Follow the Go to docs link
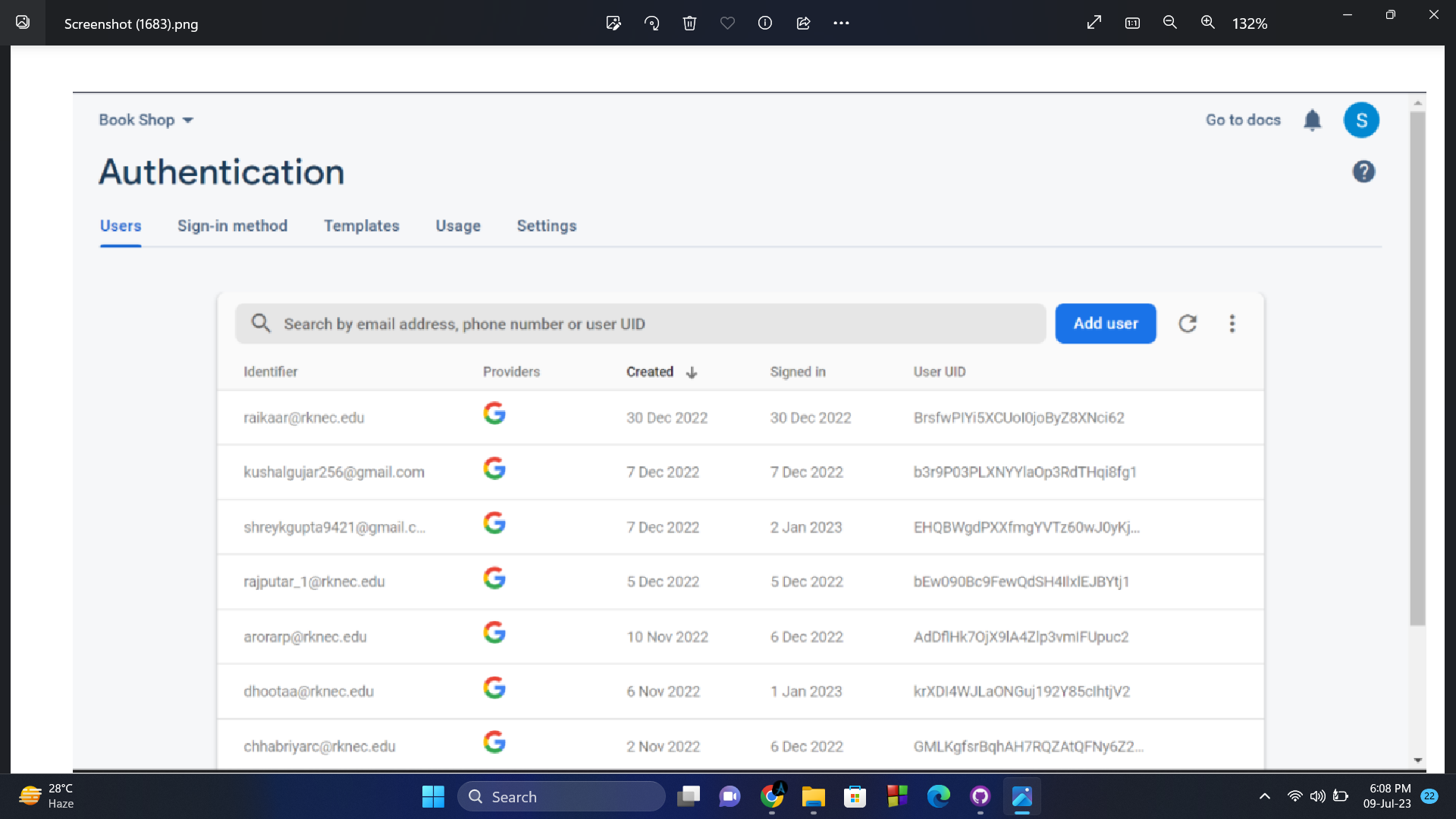1456x819 pixels. pyautogui.click(x=1243, y=120)
